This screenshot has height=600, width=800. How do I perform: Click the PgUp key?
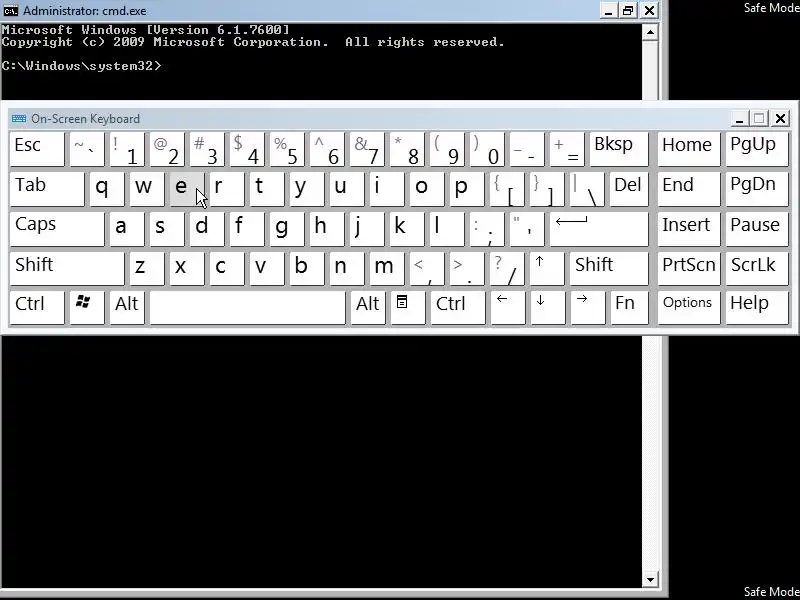(x=757, y=149)
